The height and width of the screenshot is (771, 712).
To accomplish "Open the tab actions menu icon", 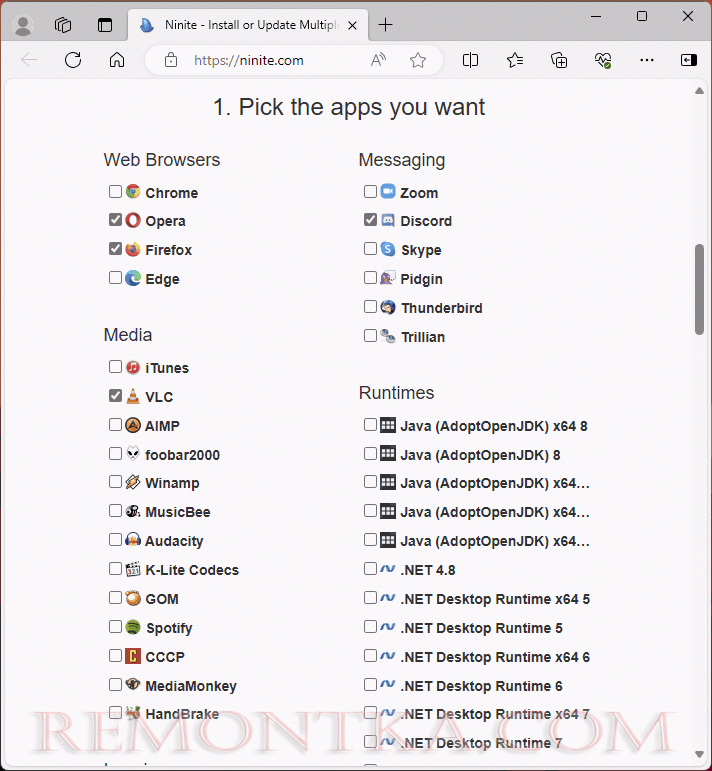I will 105,25.
